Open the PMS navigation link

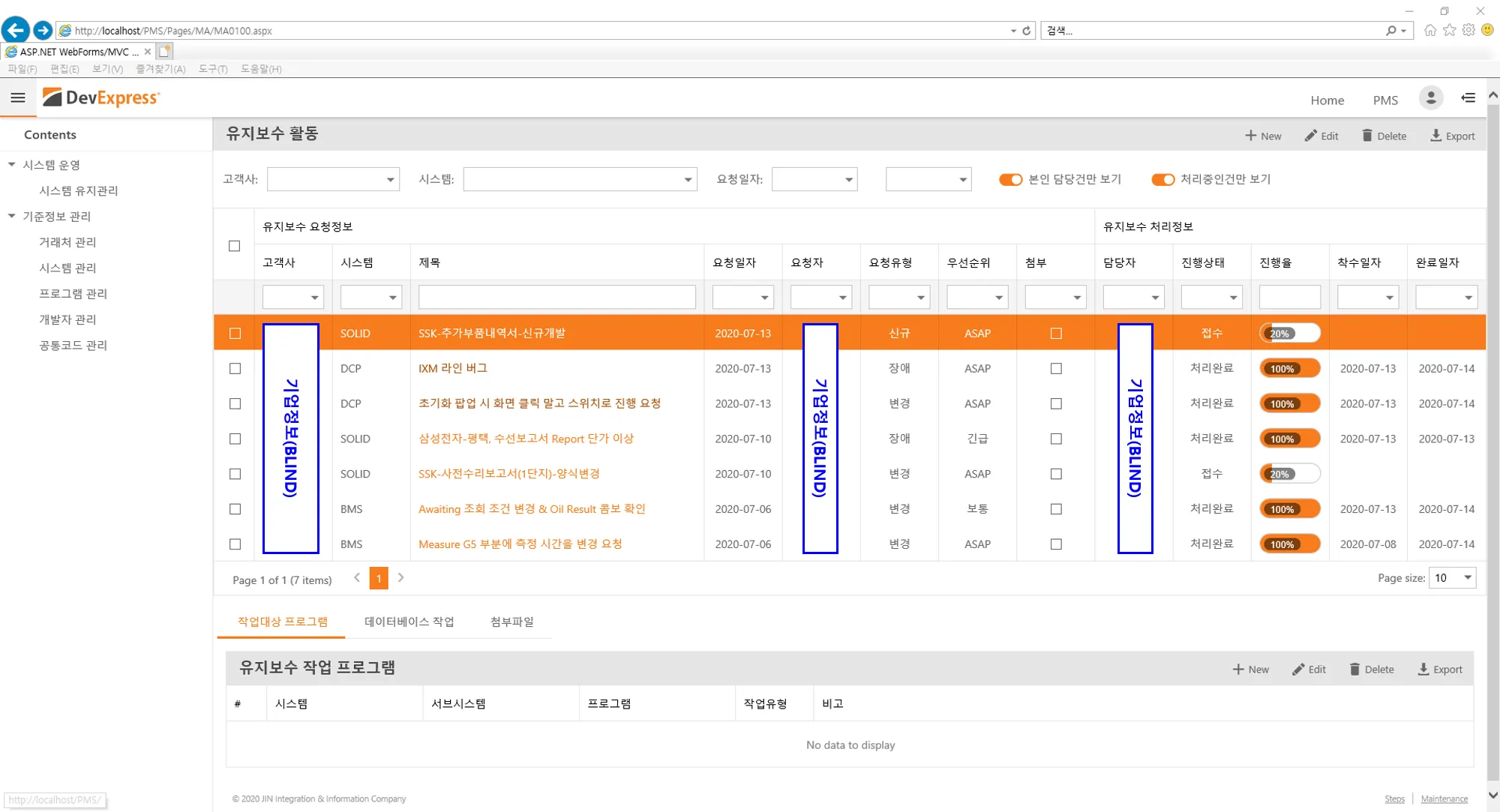[x=1385, y=100]
